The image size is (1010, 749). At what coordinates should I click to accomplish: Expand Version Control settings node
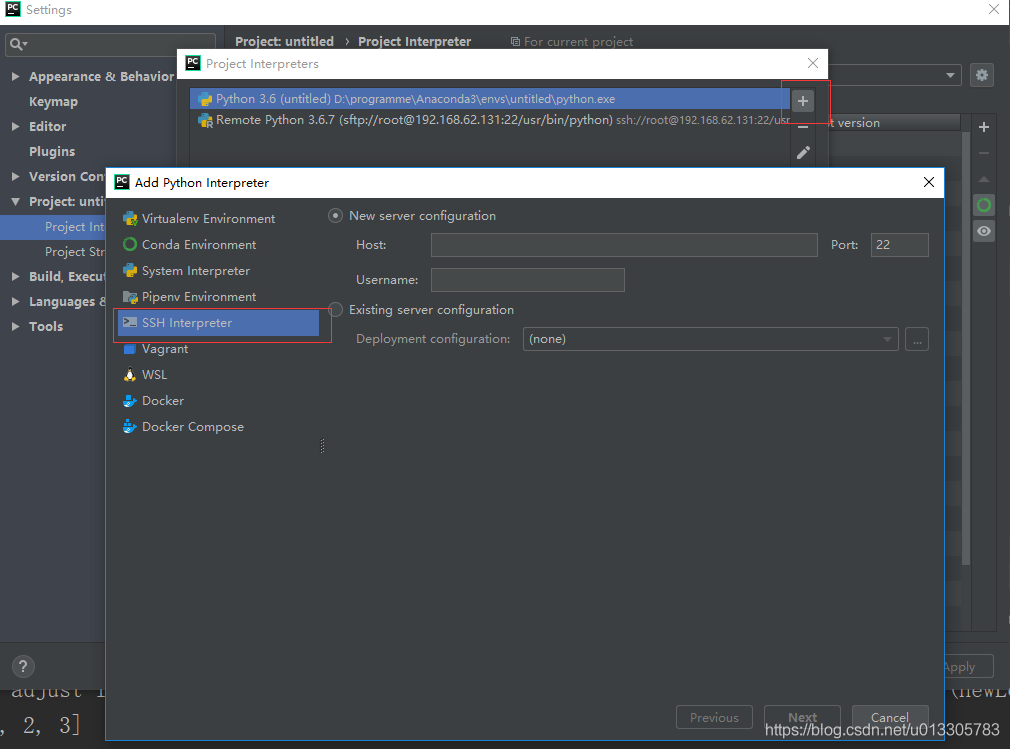(x=15, y=176)
